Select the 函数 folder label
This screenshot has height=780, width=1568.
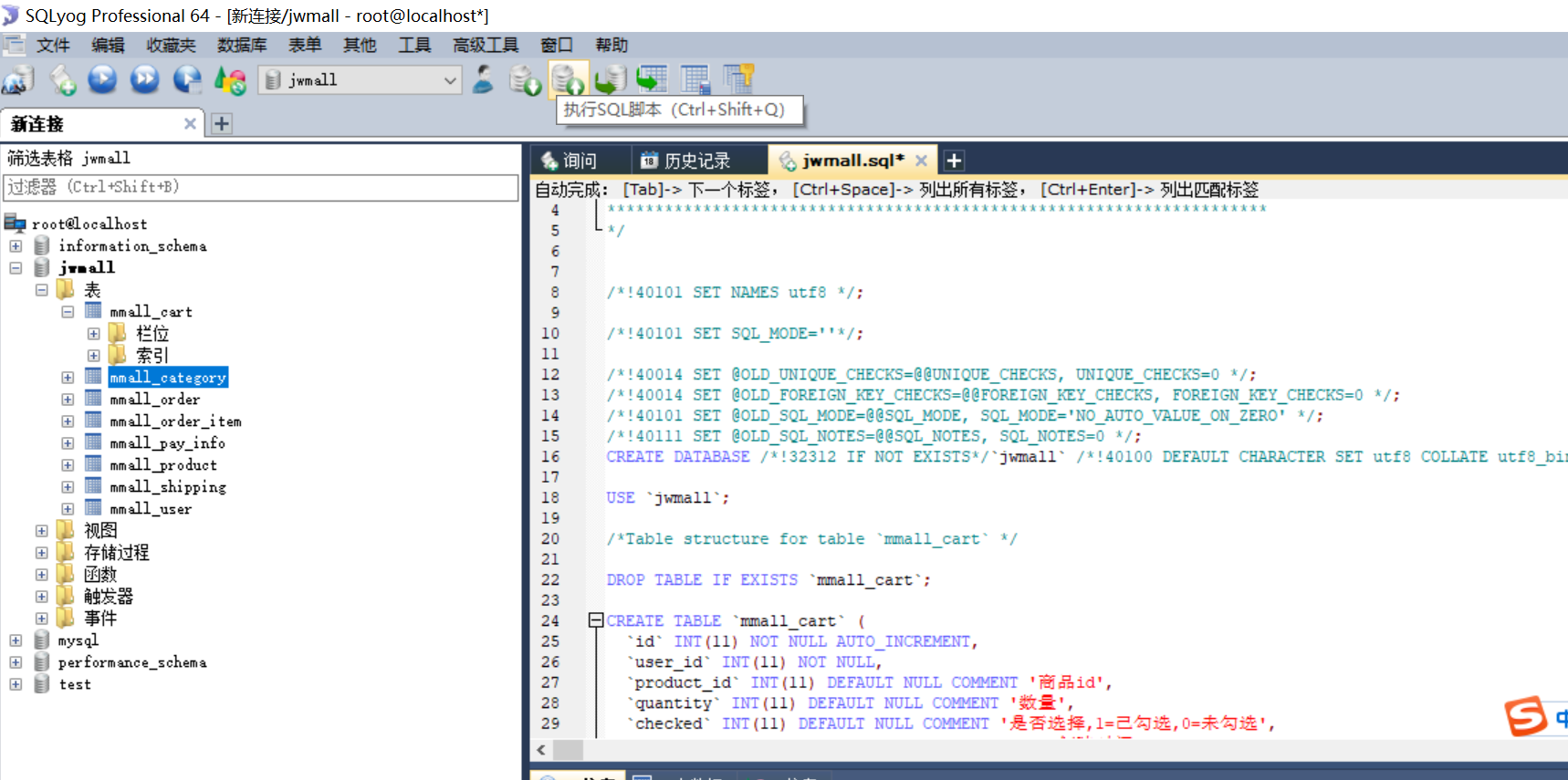[x=100, y=574]
